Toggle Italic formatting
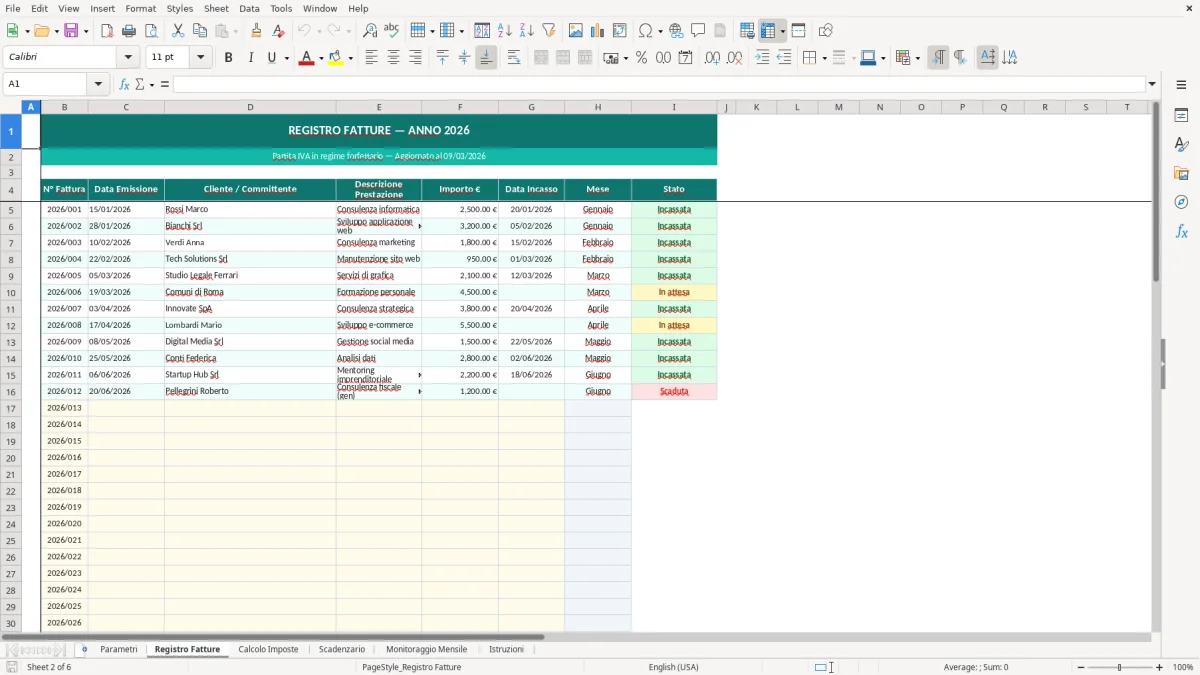The width and height of the screenshot is (1200, 675). 251,58
